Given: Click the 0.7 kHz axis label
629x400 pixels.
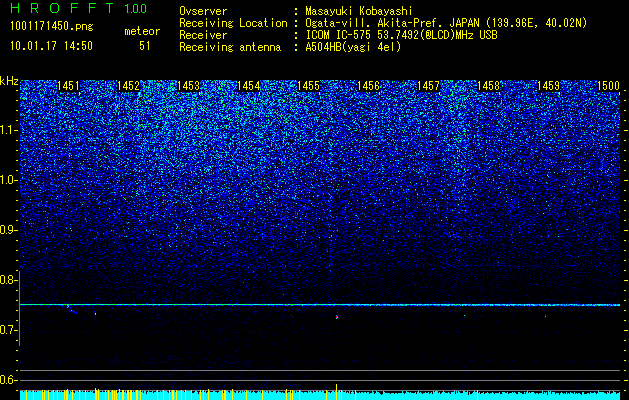Looking at the screenshot, I should 9,330.
